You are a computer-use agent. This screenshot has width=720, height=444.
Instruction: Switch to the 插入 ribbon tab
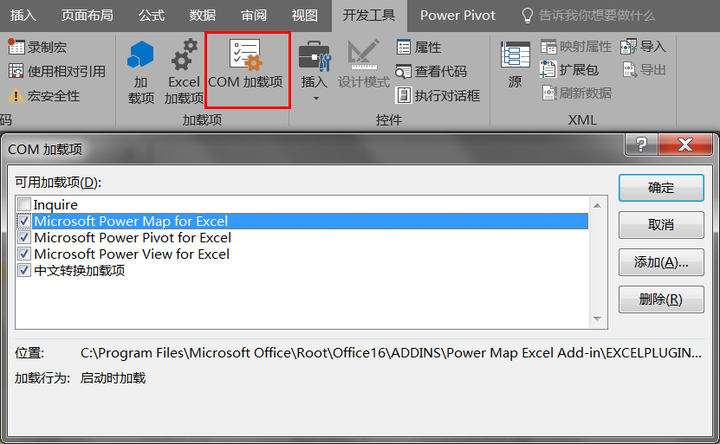22,16
